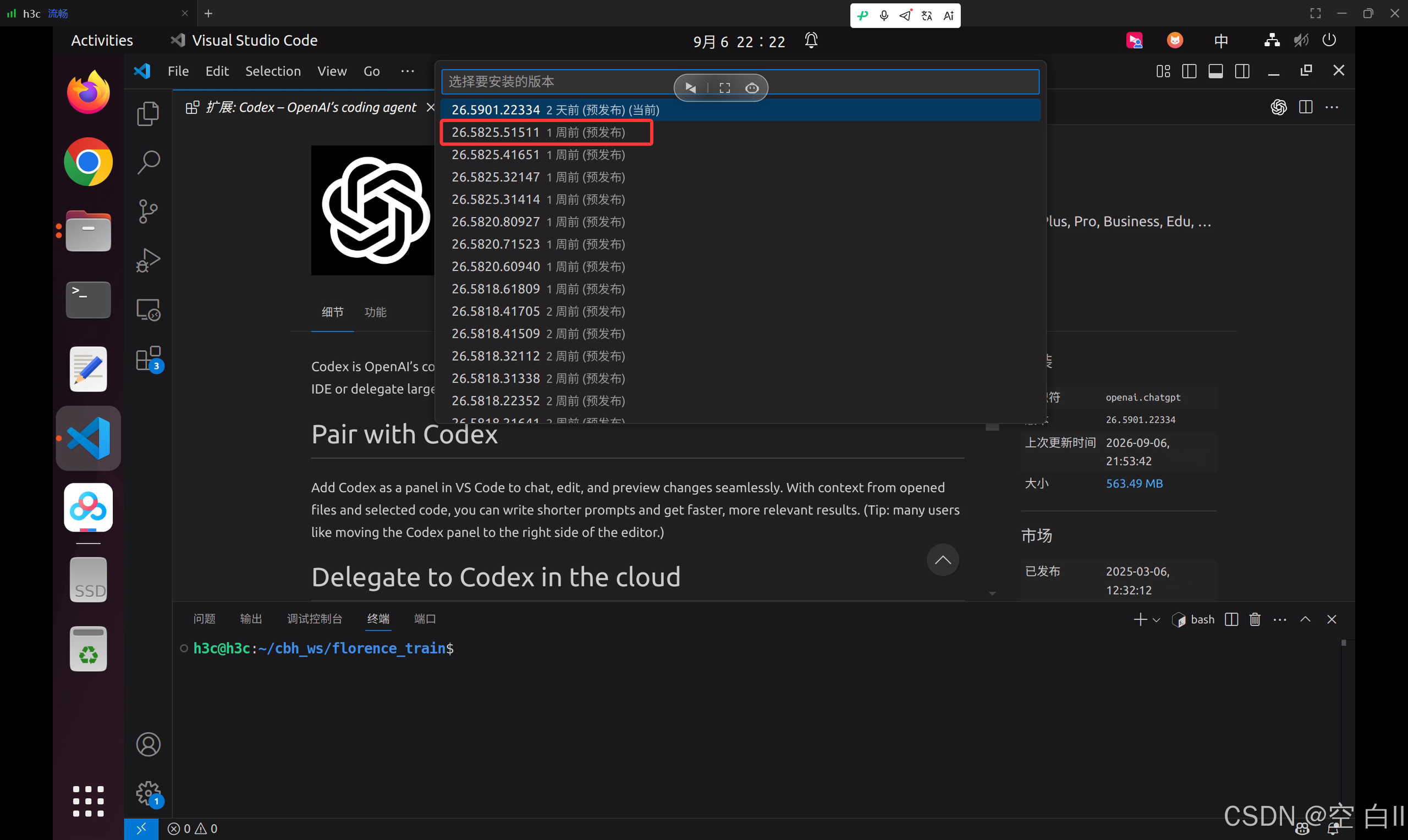The width and height of the screenshot is (1408, 840).
Task: Open the Remote Explorer view
Action: click(148, 310)
